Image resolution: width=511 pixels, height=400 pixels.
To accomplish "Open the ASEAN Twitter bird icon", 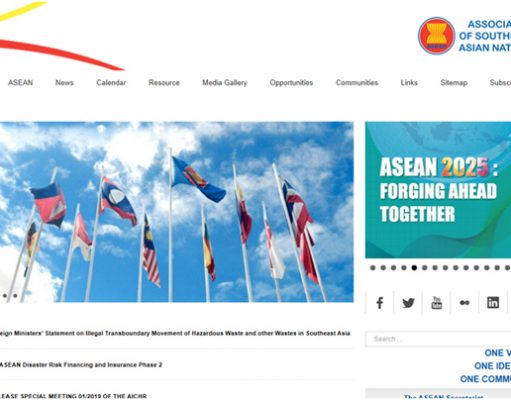I will point(408,303).
